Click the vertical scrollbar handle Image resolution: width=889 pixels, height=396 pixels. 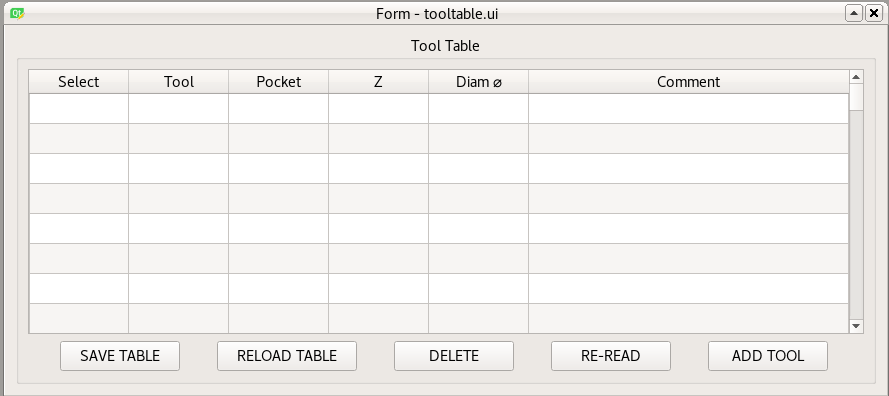coord(856,97)
